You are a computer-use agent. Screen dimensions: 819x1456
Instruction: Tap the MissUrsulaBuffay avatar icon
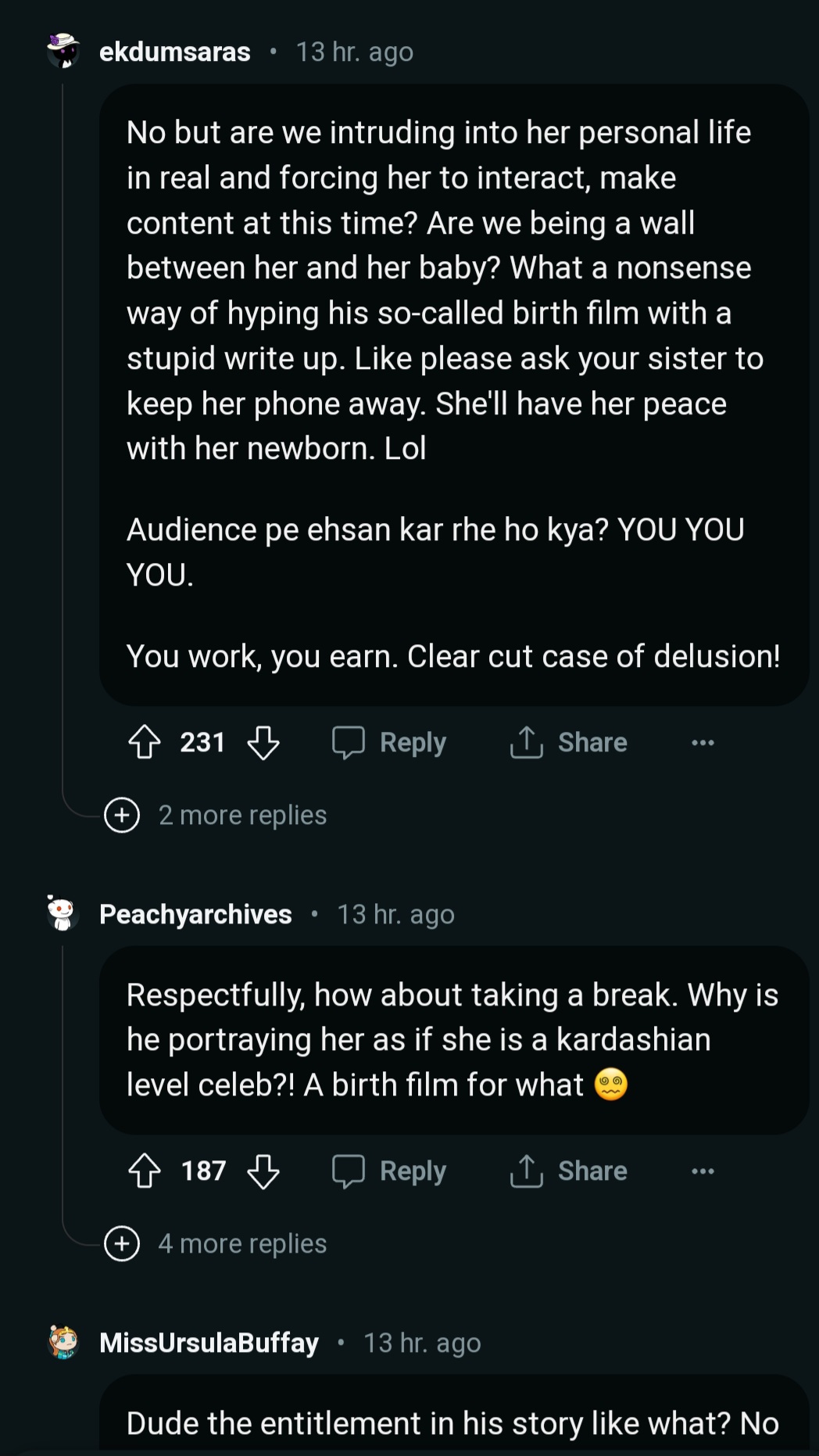[x=63, y=1342]
